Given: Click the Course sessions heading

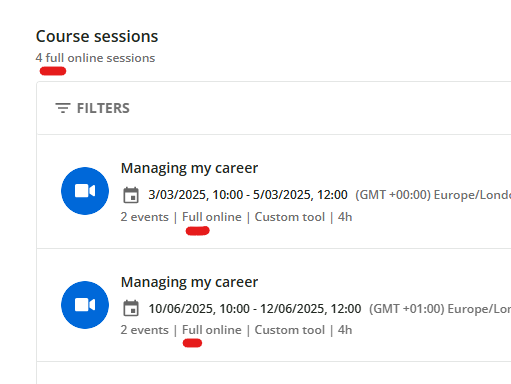Looking at the screenshot, I should click(97, 36).
